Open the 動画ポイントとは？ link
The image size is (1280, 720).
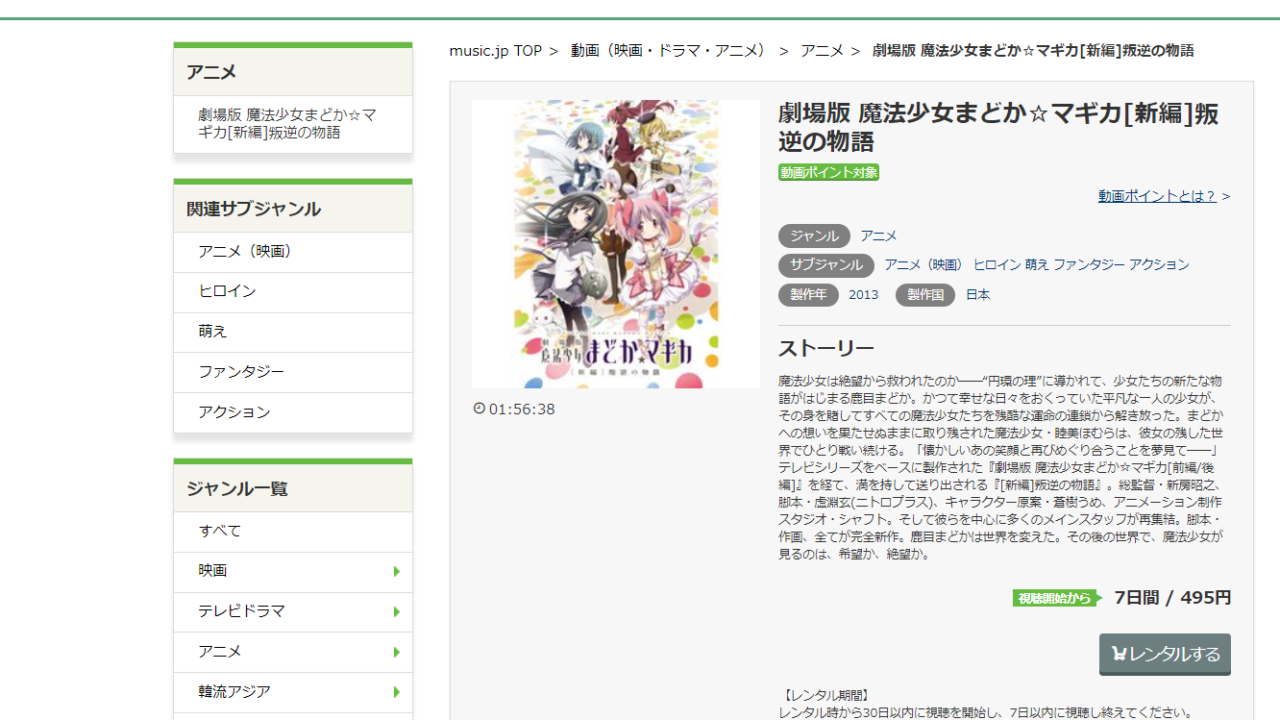click(x=1157, y=196)
